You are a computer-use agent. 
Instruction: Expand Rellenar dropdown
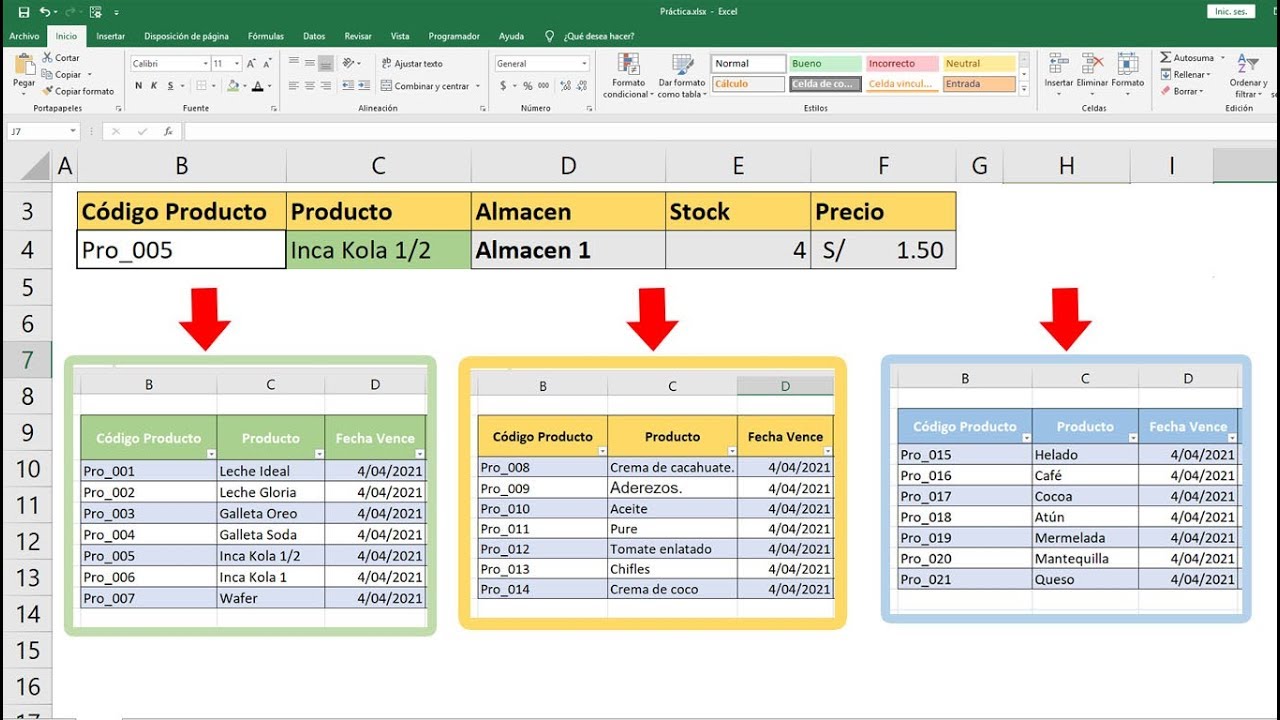1208,74
